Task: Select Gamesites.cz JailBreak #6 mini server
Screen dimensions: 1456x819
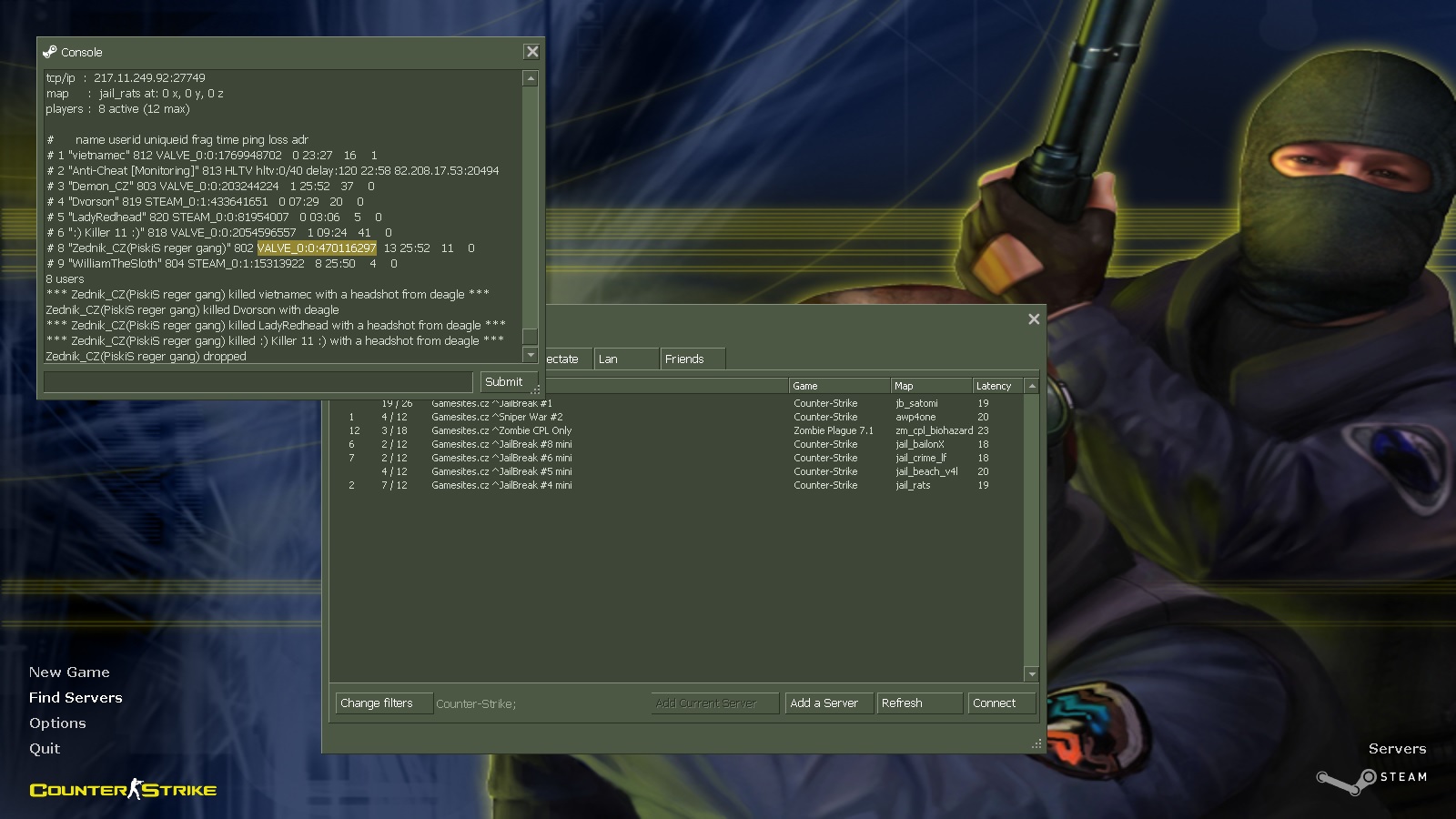Action: 678,458
